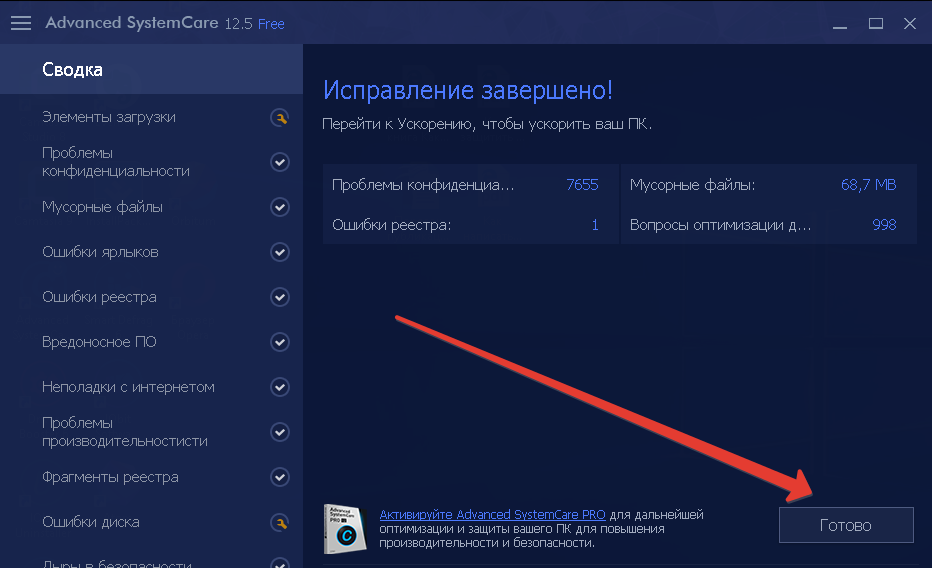Maximize the Advanced SystemCare window
This screenshot has height=568, width=932.
pyautogui.click(x=876, y=23)
